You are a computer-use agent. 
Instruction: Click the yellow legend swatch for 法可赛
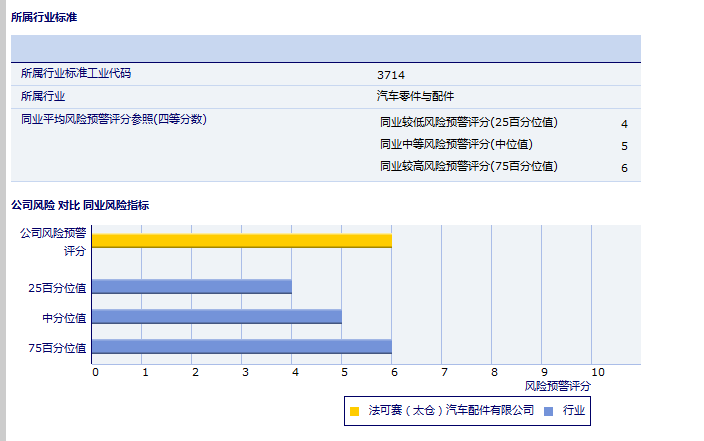click(x=355, y=410)
